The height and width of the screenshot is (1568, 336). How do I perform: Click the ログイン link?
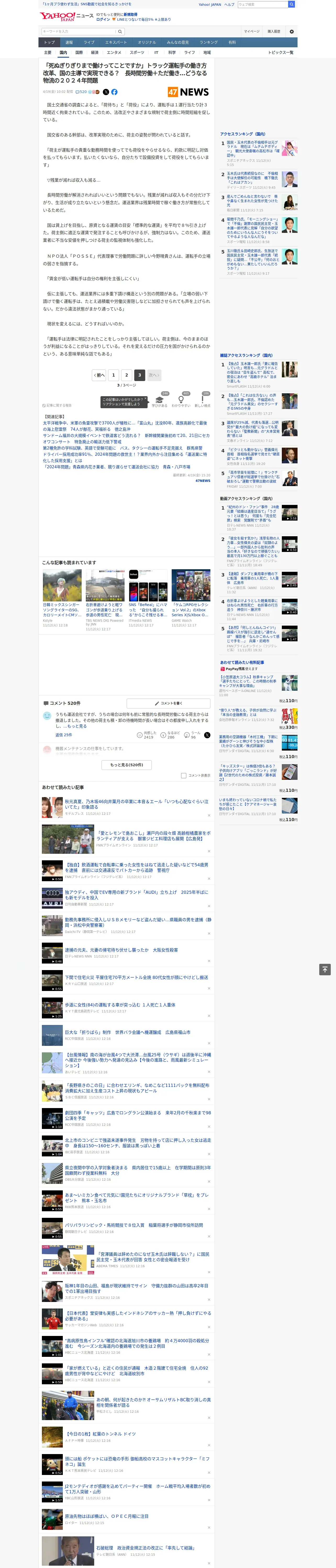[x=103, y=20]
